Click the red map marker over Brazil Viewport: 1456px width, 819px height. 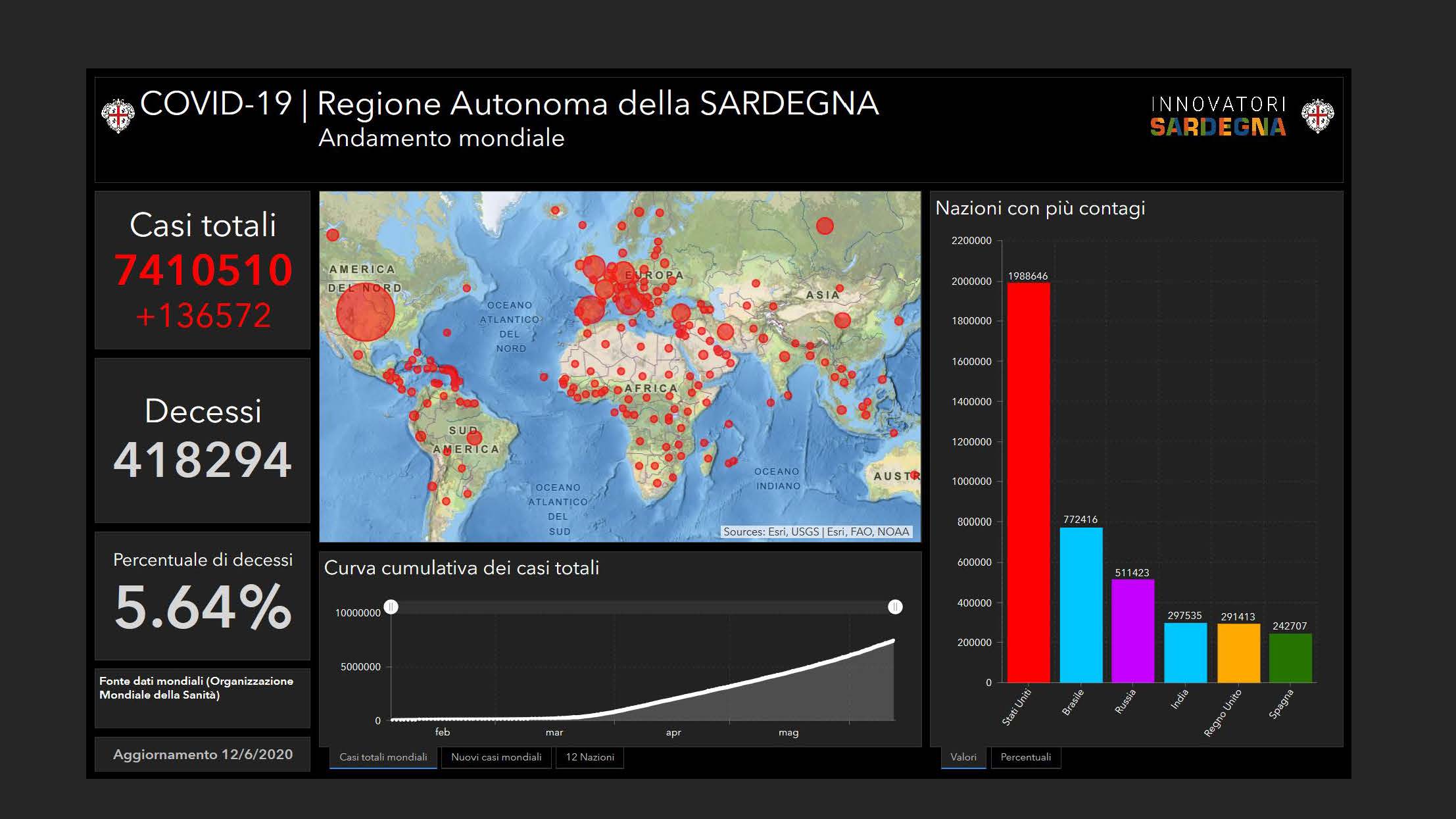[x=474, y=437]
